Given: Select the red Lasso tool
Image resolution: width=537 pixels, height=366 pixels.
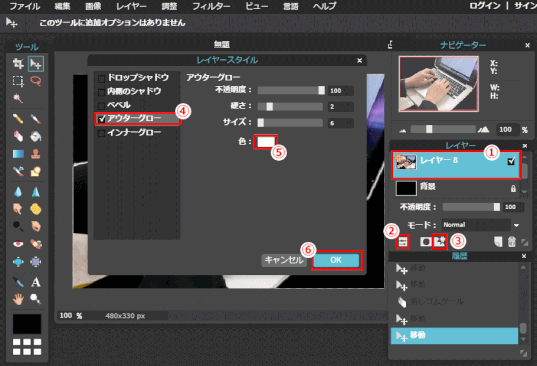Looking at the screenshot, I should (36, 81).
